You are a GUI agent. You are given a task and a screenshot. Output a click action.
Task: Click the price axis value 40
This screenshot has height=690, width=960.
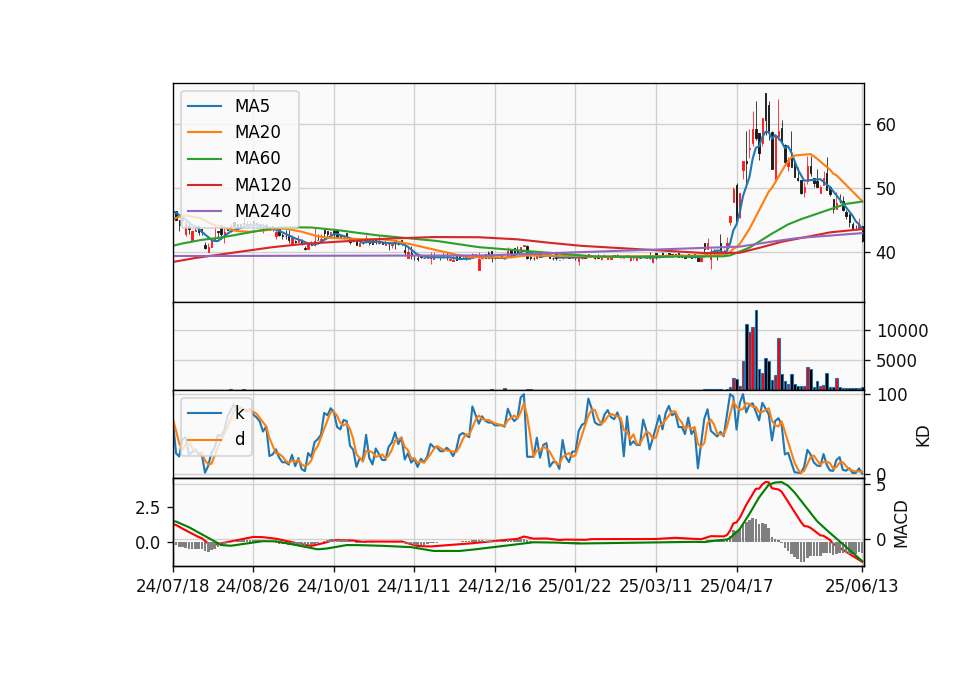(886, 252)
